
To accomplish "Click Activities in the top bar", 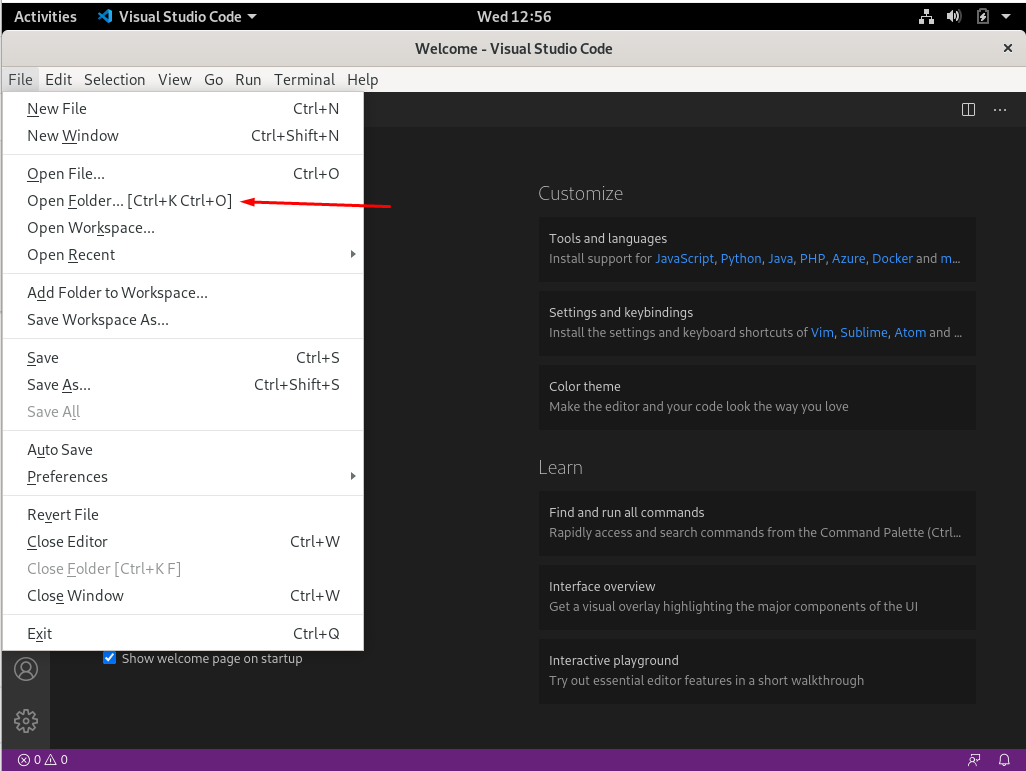I will (44, 16).
